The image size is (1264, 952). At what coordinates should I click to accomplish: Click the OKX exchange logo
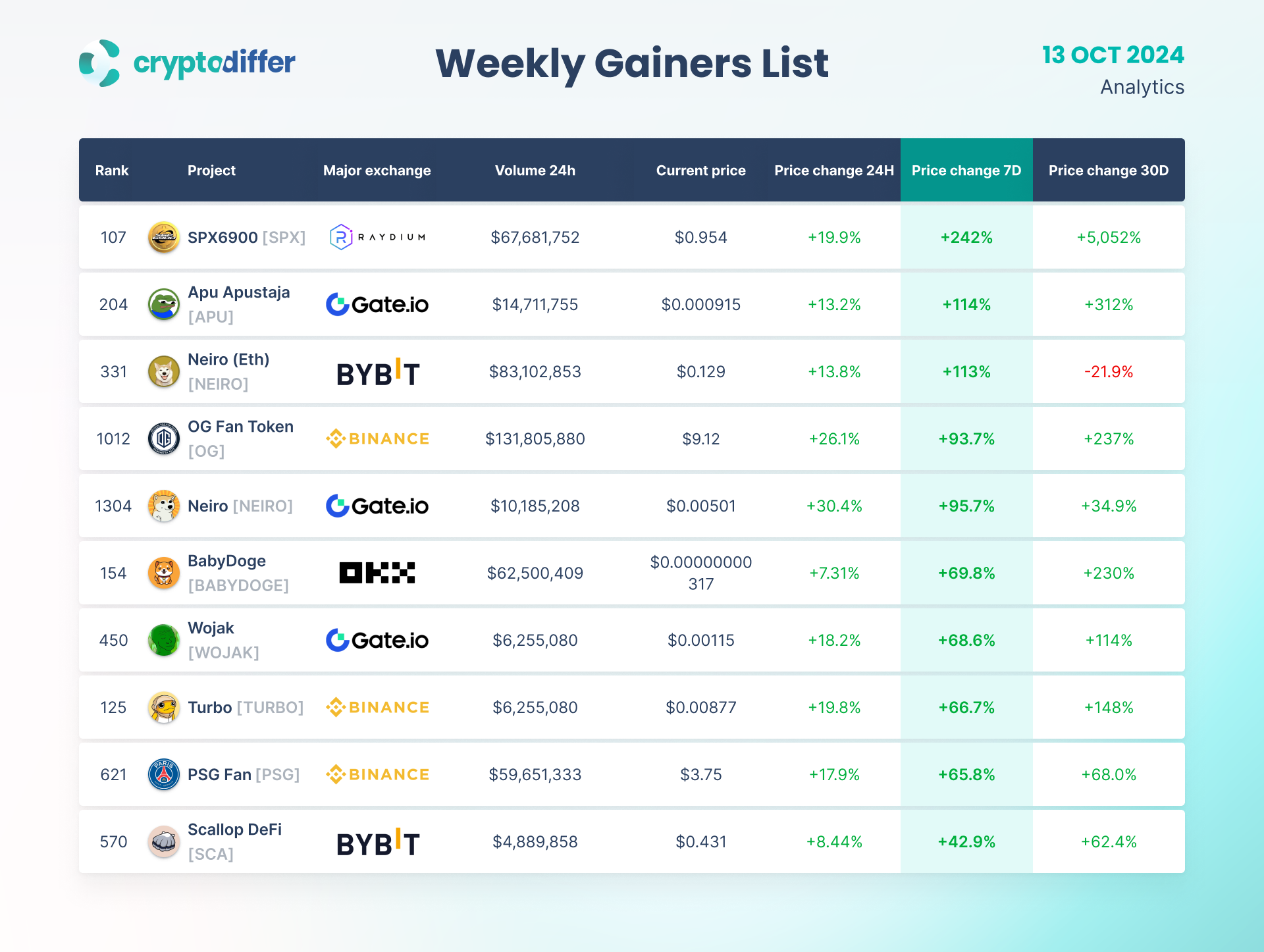click(377, 573)
